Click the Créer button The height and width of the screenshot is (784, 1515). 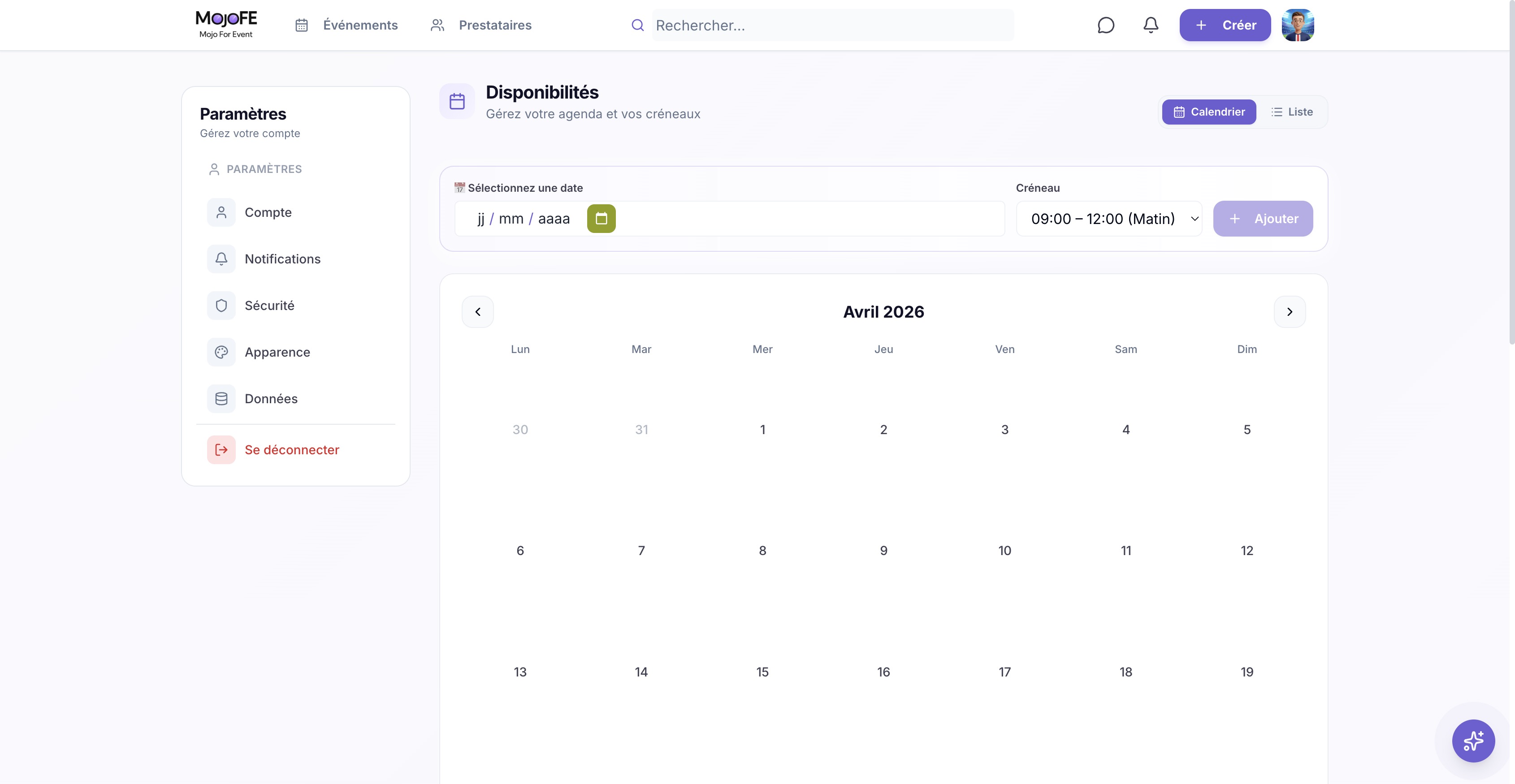click(x=1225, y=25)
